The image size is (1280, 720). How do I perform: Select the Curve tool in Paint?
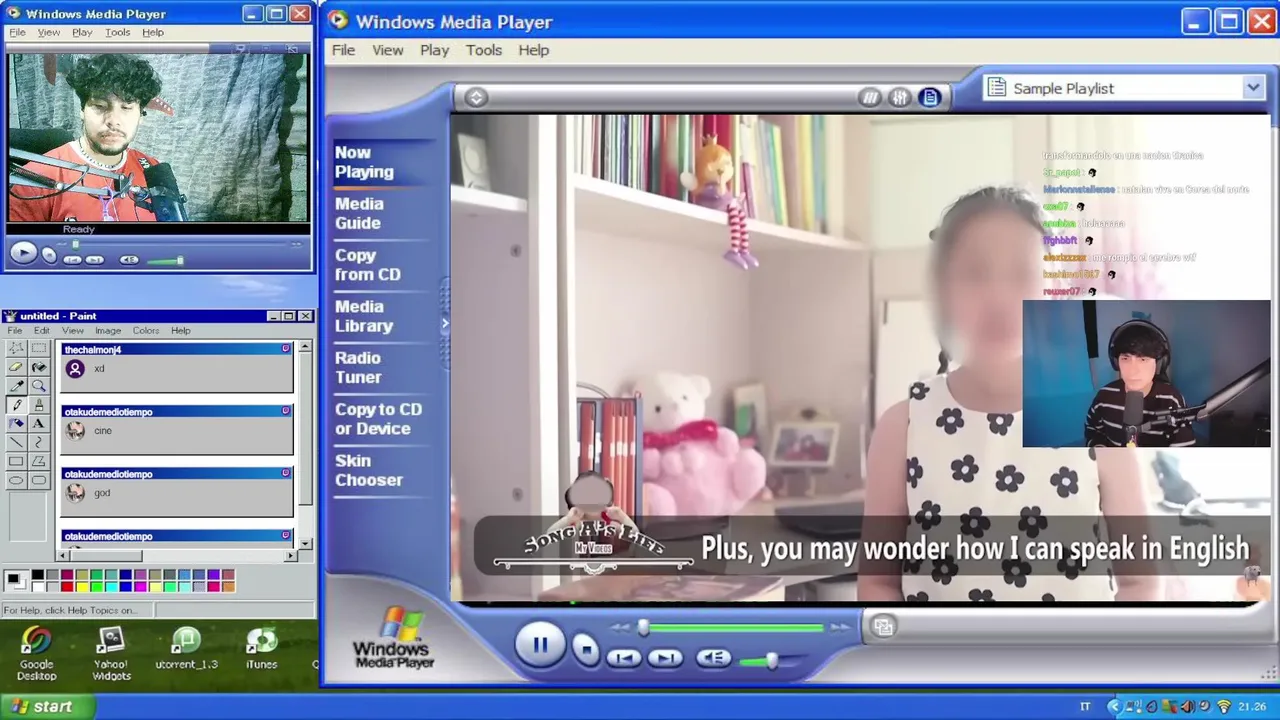point(38,442)
